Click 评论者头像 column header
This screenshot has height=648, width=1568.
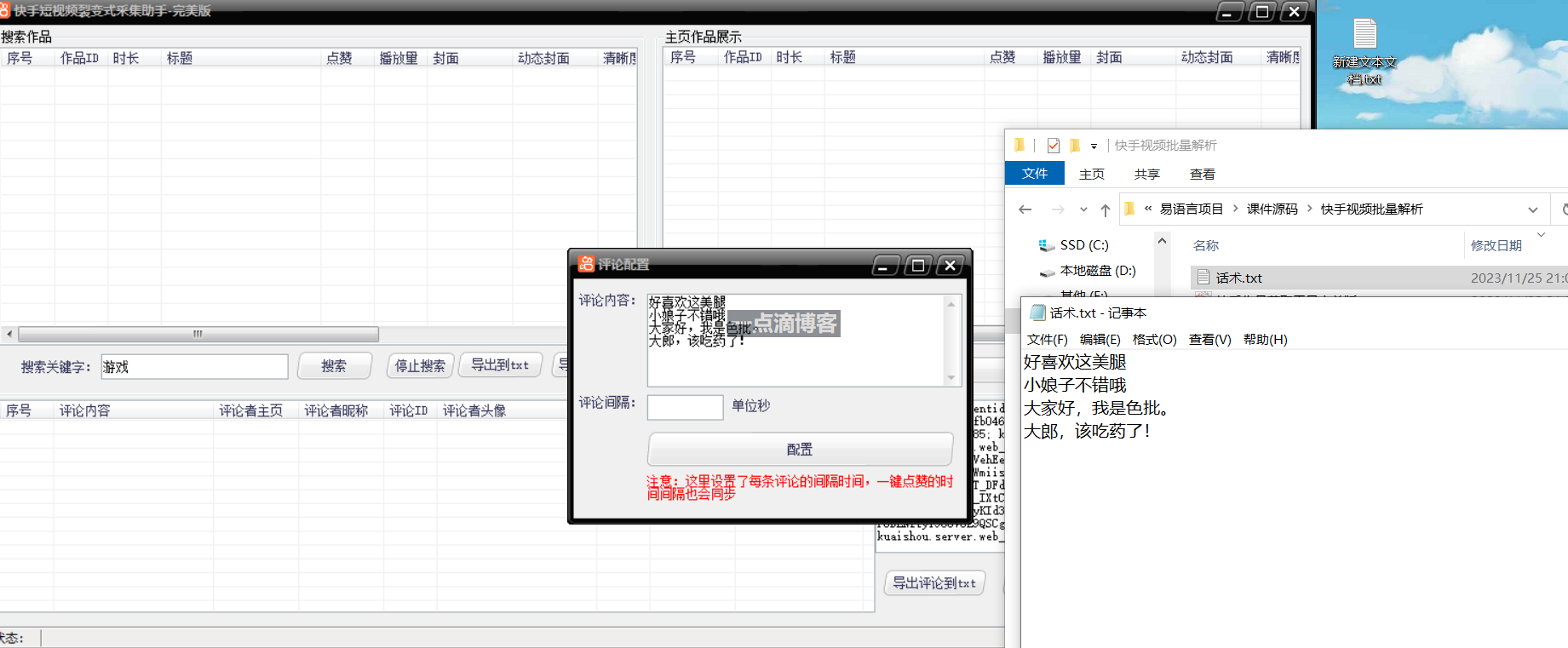pos(474,410)
